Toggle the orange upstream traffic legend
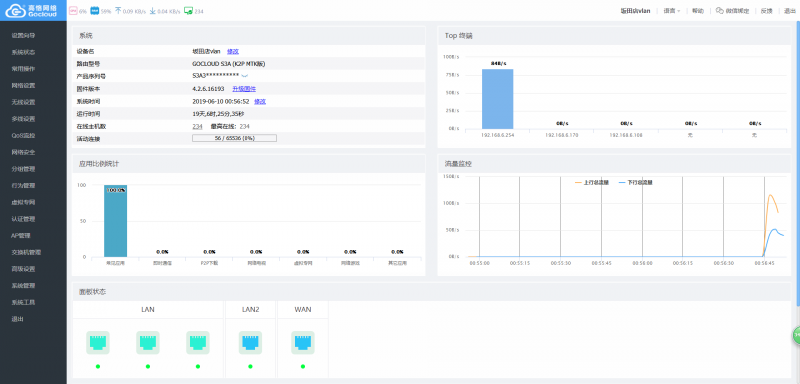This screenshot has width=800, height=384. [x=591, y=182]
